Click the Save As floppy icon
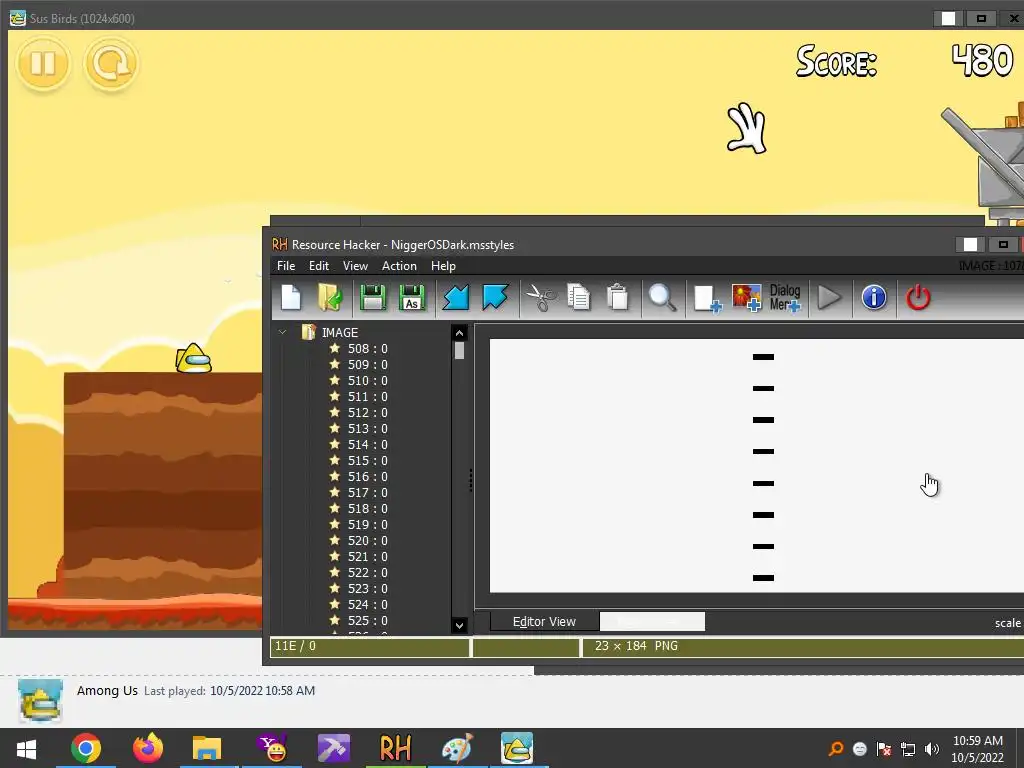Screen dimensions: 1024x768 [x=411, y=298]
